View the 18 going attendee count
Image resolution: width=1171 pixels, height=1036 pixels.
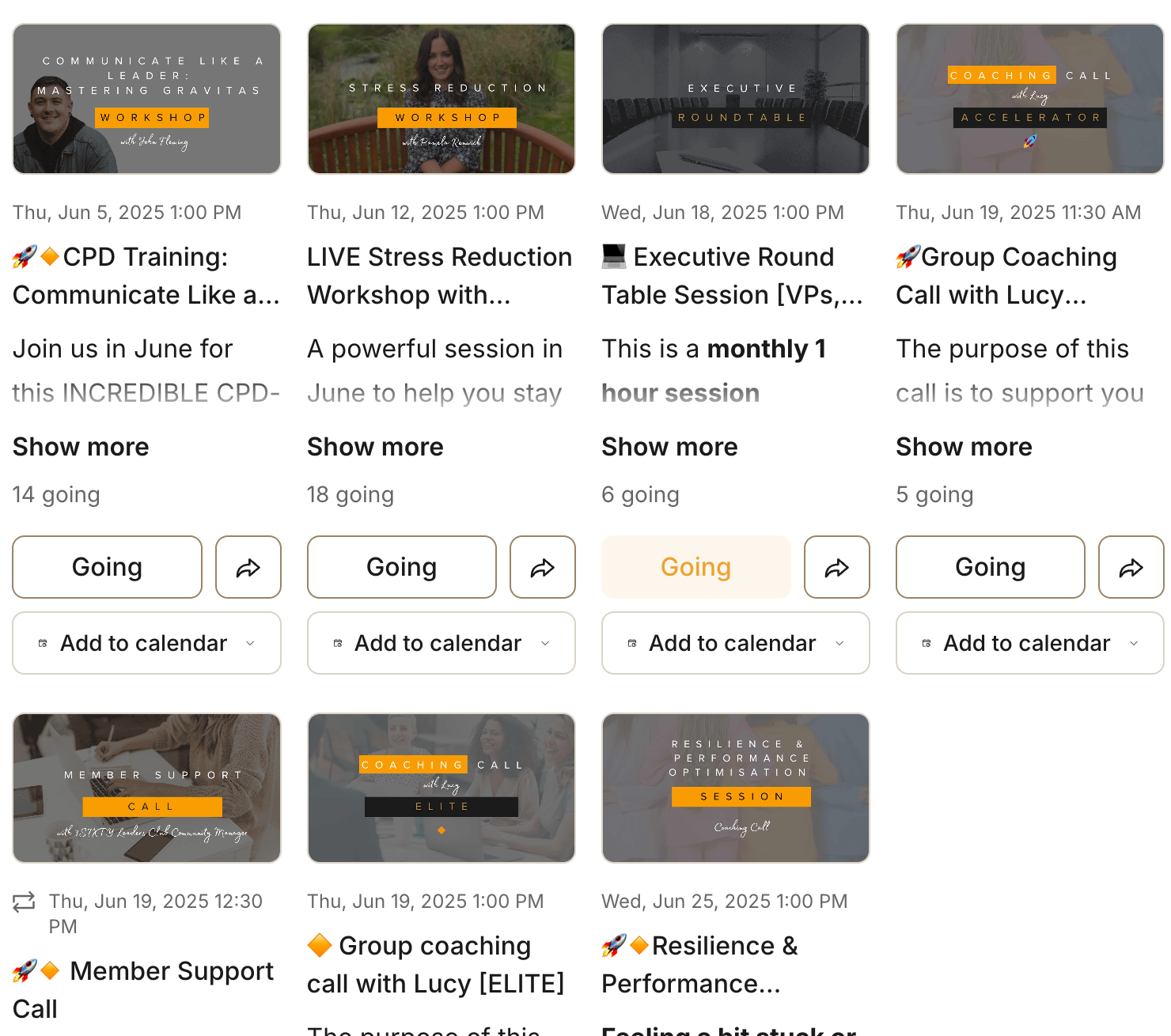351,495
